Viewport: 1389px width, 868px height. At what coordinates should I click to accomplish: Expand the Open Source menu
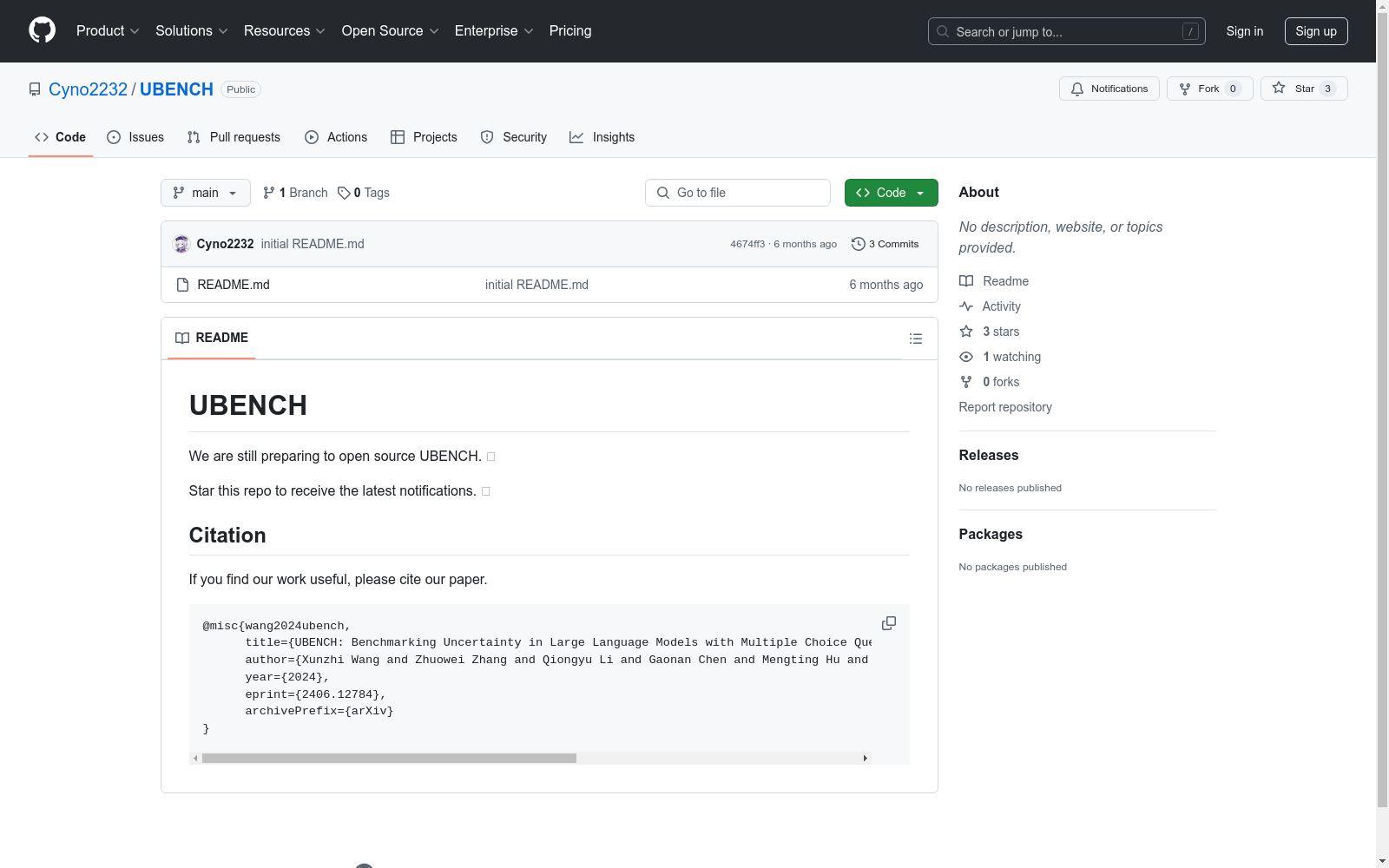391,31
